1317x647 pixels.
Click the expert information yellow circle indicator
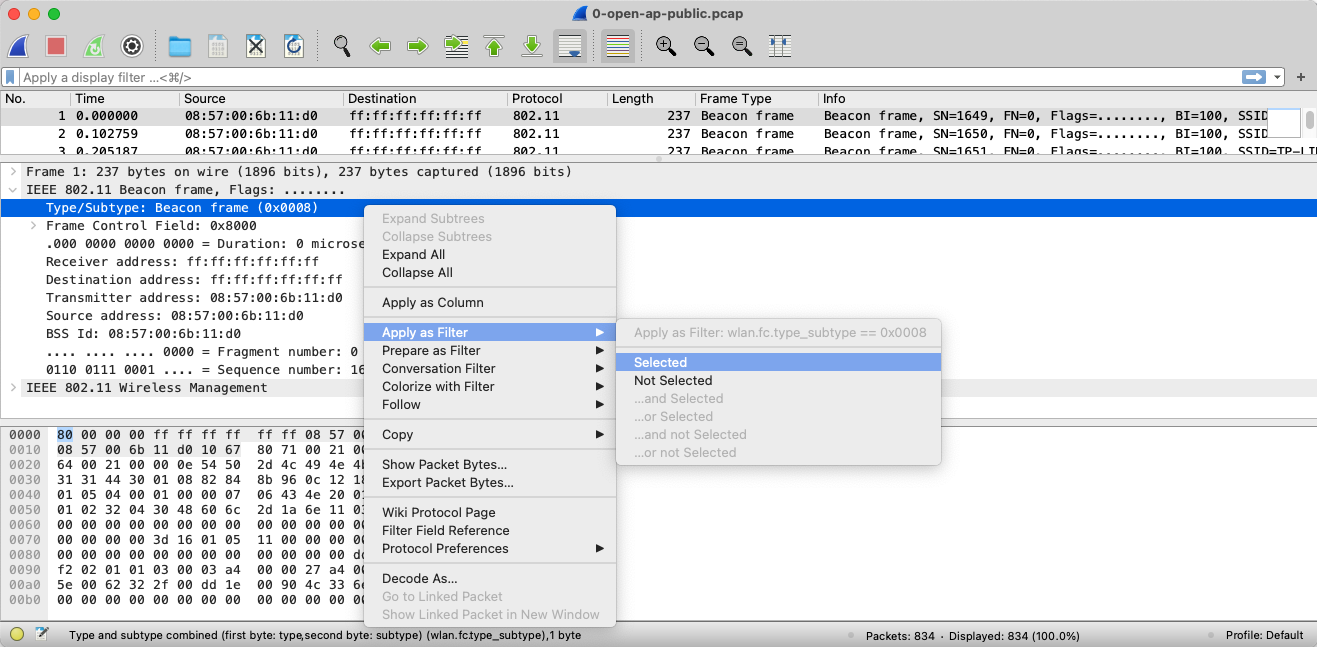tap(18, 635)
